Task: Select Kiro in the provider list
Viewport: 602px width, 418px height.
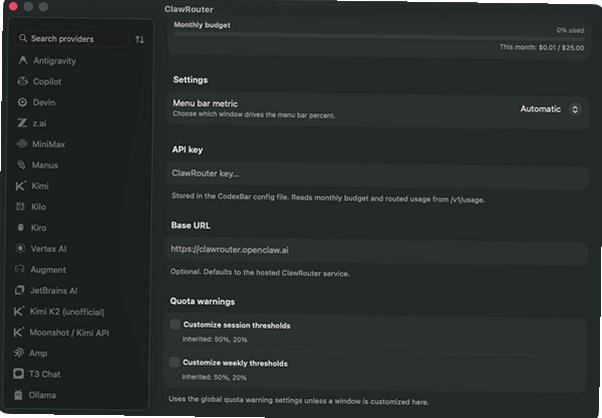Action: click(x=78, y=228)
